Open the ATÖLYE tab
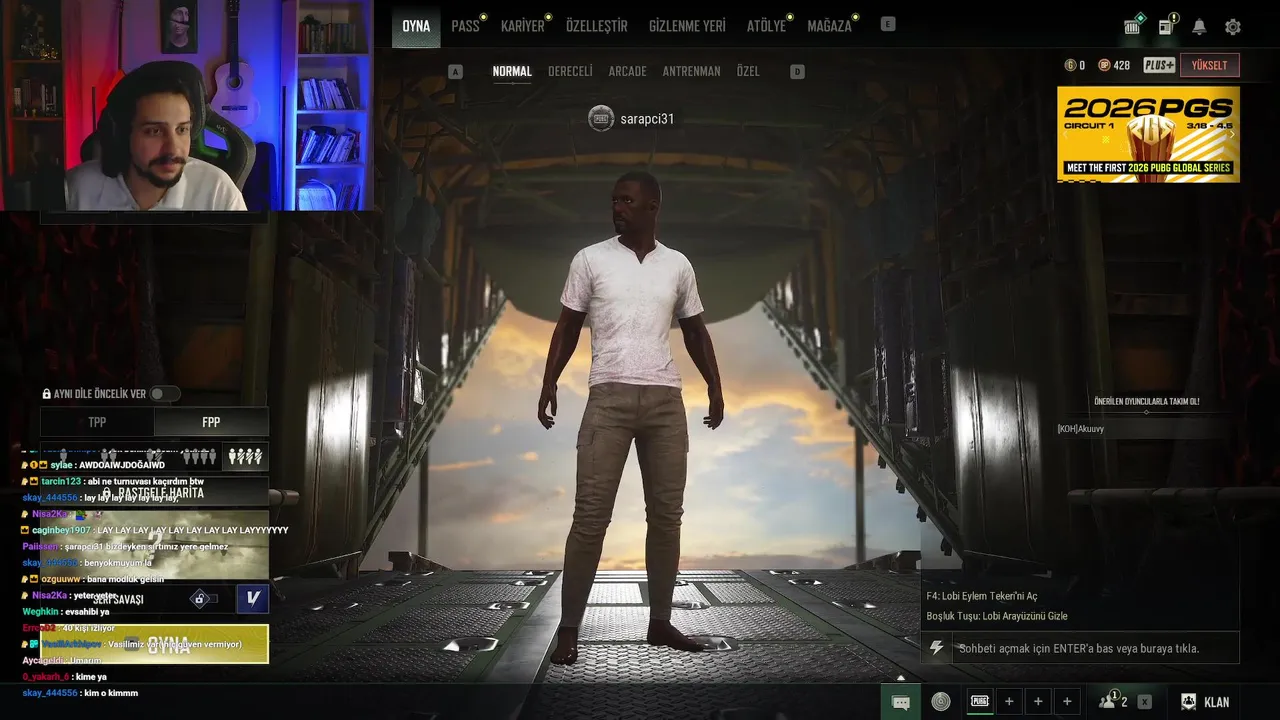 766,26
